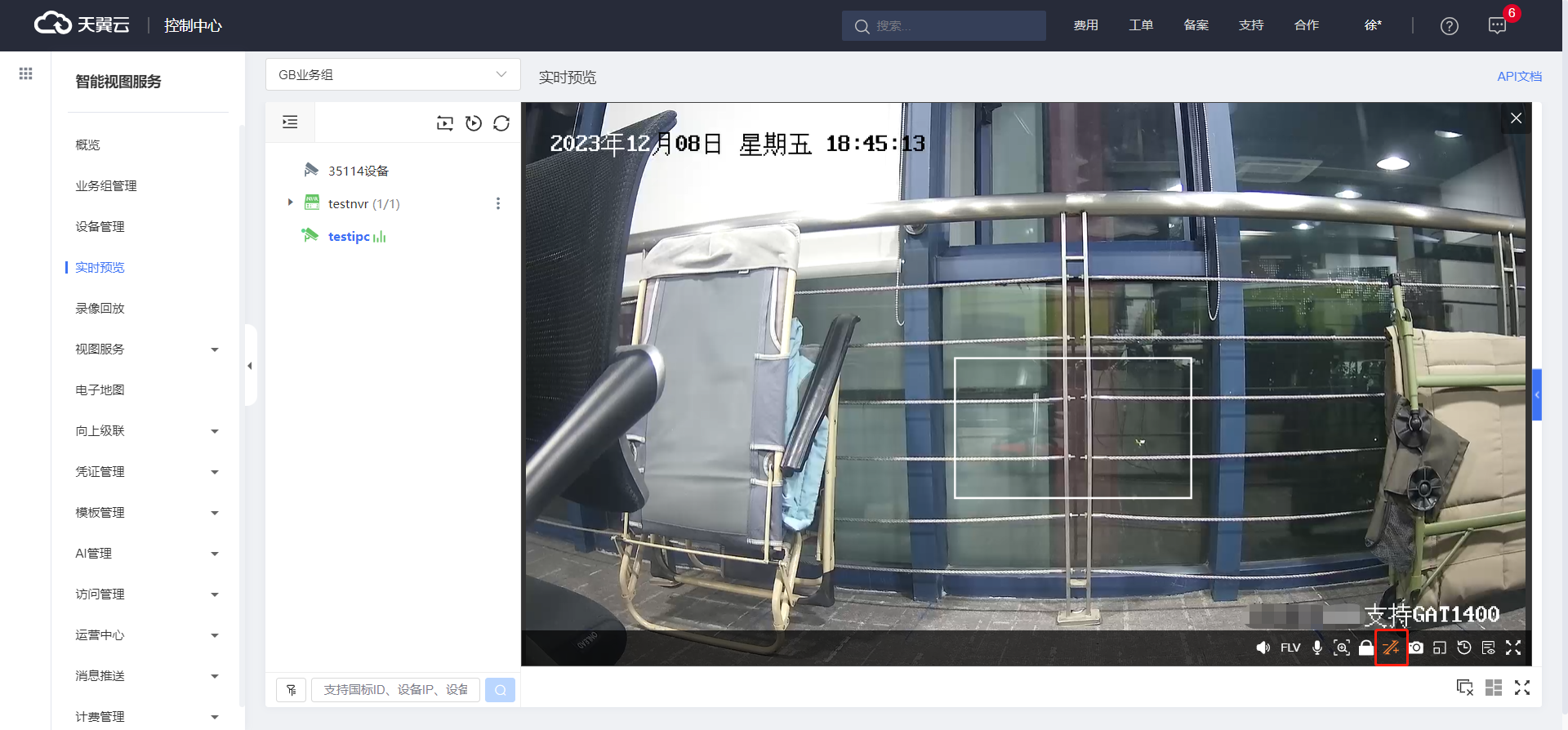
Task: Click the orange focus adjust icon
Action: tap(1391, 648)
